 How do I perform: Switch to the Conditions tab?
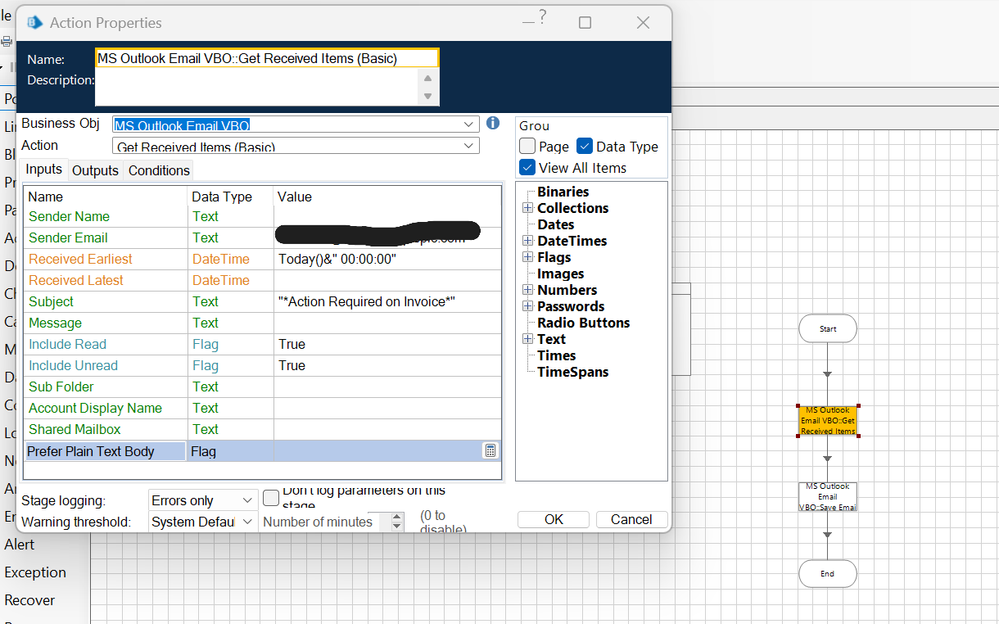point(159,171)
